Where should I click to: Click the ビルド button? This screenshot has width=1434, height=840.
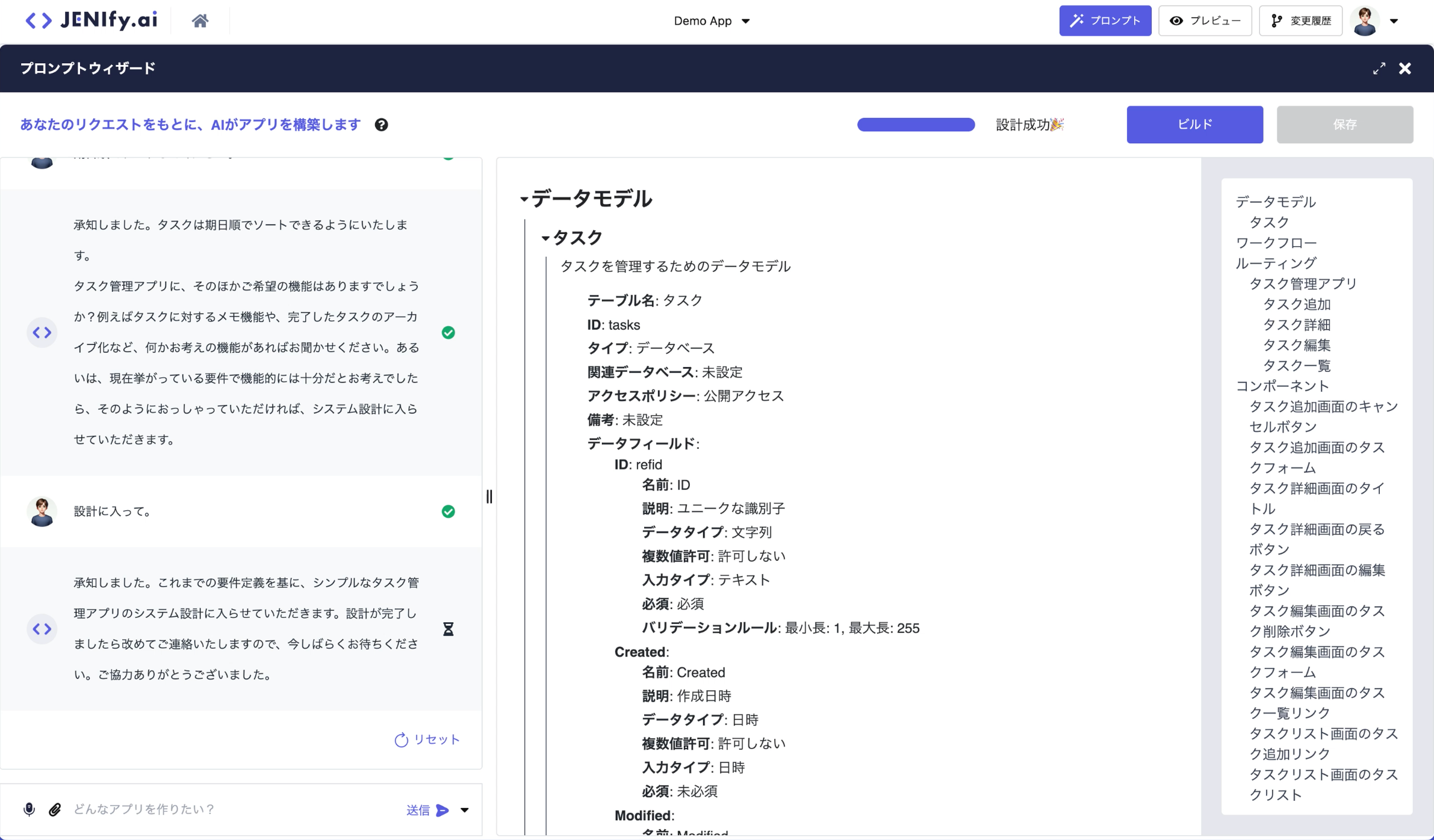pyautogui.click(x=1194, y=125)
